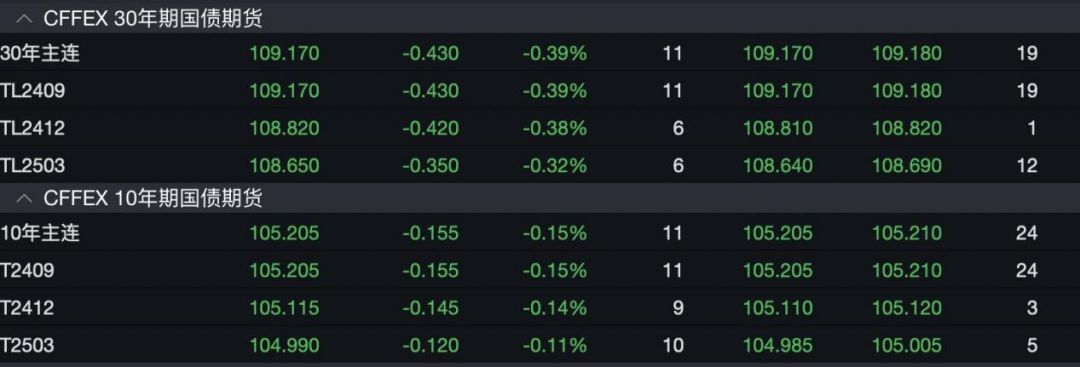Click the CFFEX 30年期国债期货 header text

tap(153, 19)
